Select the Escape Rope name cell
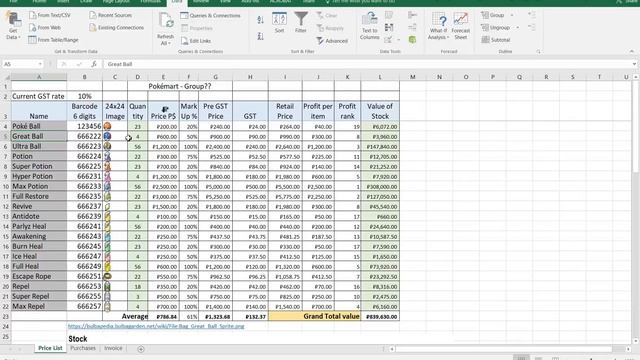This screenshot has width=640, height=360. (x=39, y=276)
